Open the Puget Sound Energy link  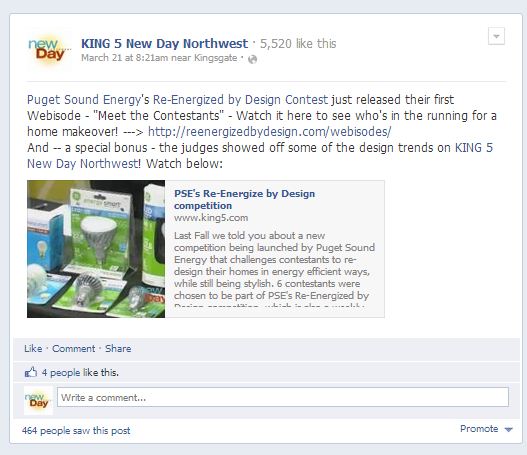pyautogui.click(x=84, y=100)
